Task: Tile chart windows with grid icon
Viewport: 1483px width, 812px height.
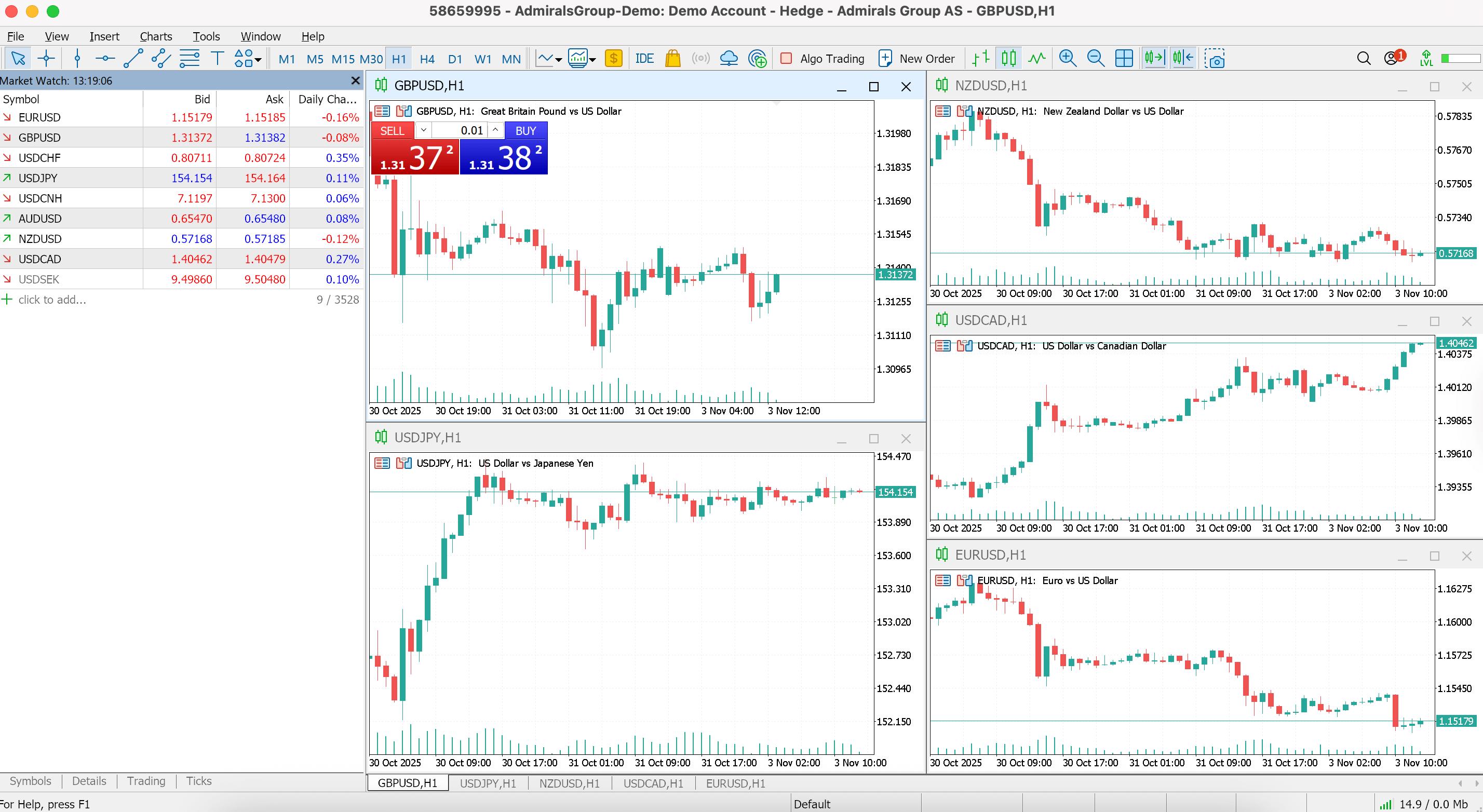Action: click(1124, 58)
